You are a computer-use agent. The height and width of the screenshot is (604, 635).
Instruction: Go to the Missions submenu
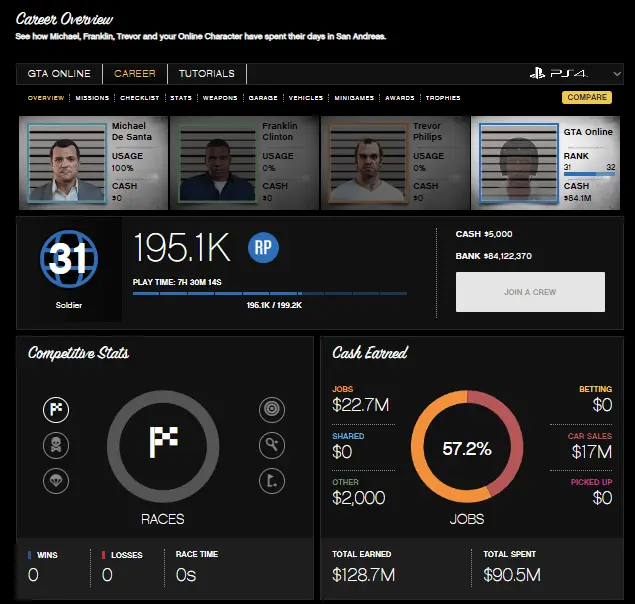tap(92, 98)
